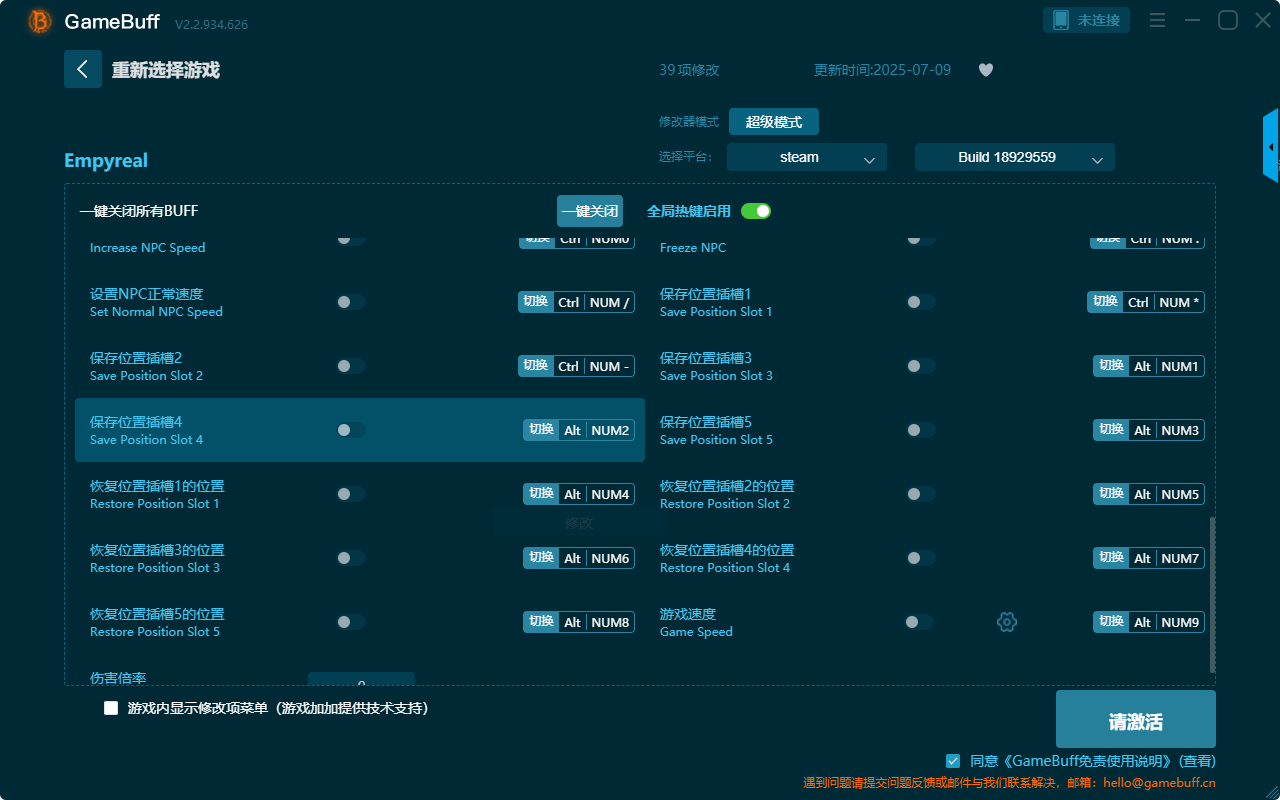Click the Ctrl NUM/ hotkey for Set Normal NPC Speed
The image size is (1280, 800).
tap(576, 301)
